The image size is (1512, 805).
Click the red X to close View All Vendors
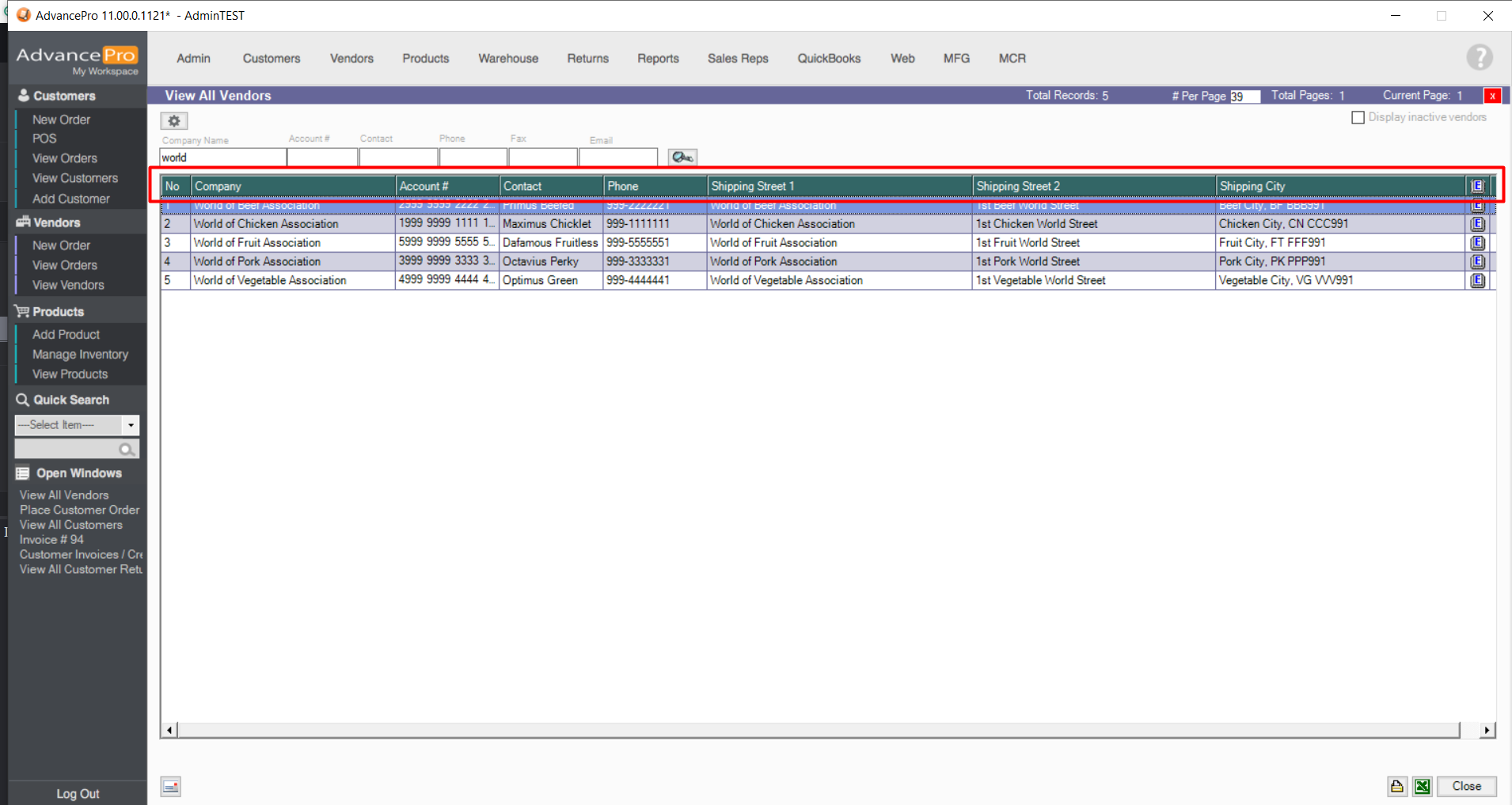click(x=1492, y=96)
